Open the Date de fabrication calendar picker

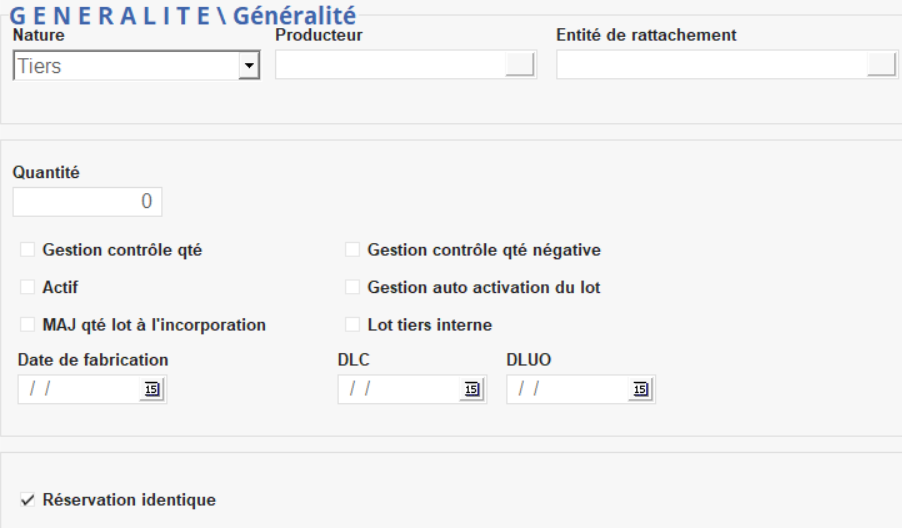(152, 390)
